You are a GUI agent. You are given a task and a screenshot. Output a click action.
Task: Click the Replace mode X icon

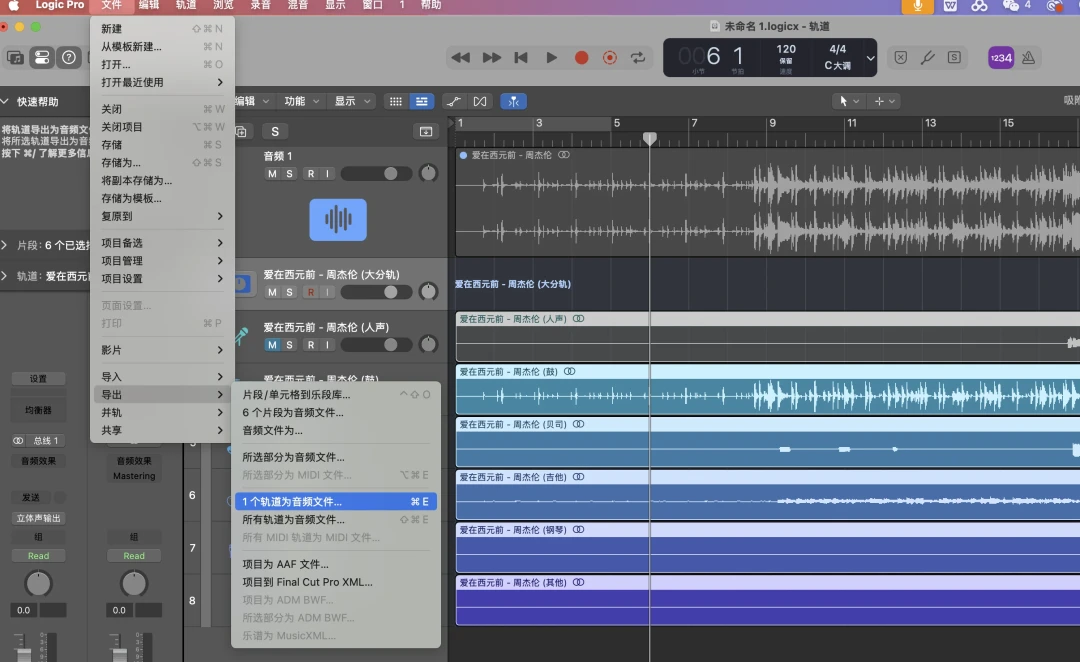pyautogui.click(x=900, y=58)
